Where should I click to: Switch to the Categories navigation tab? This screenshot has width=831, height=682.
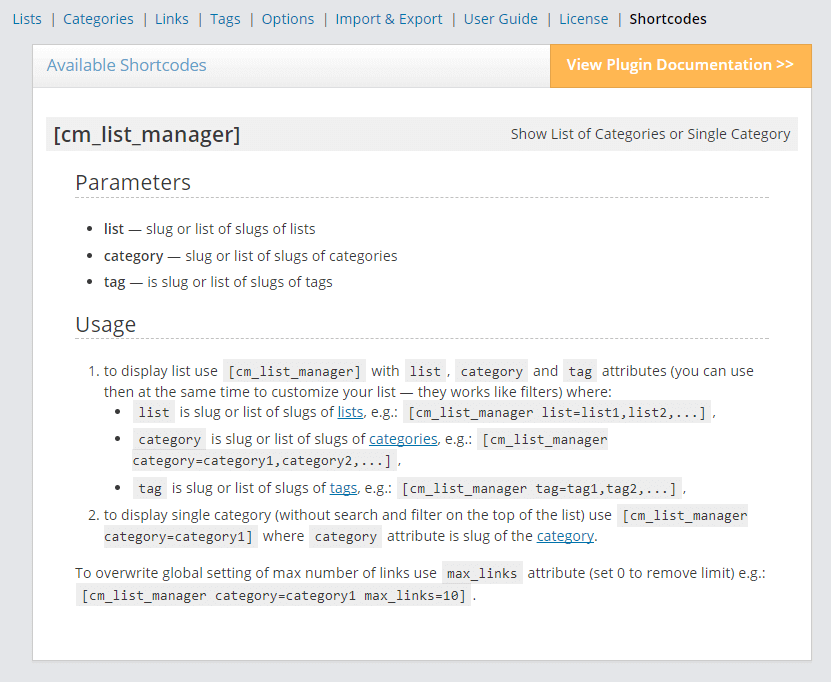point(98,19)
